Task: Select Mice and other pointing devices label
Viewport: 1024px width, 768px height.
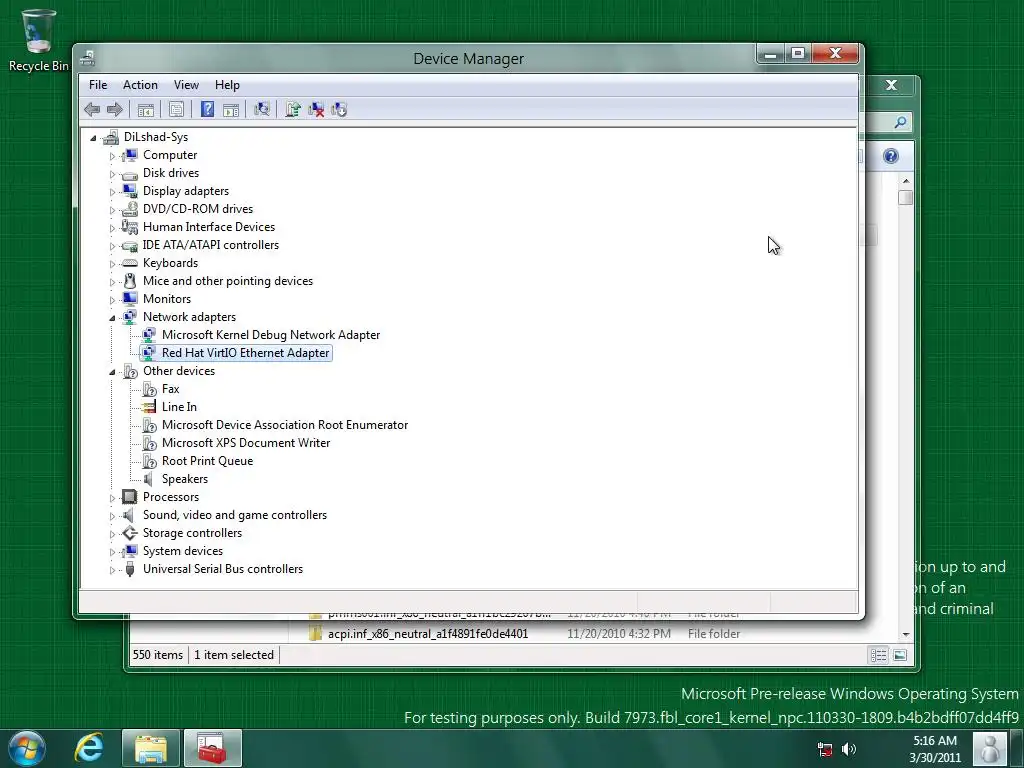Action: click(x=228, y=281)
